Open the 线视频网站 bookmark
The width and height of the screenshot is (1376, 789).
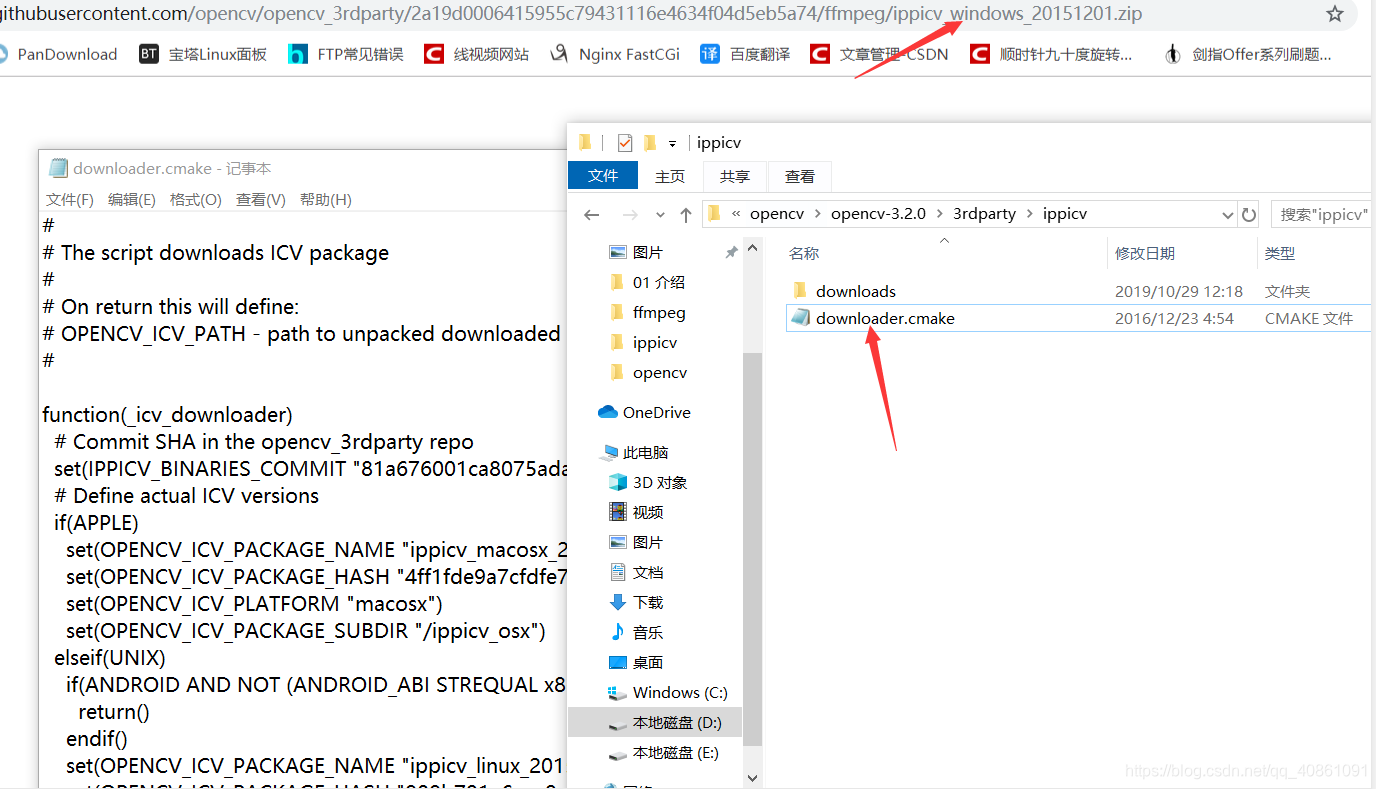coord(476,54)
